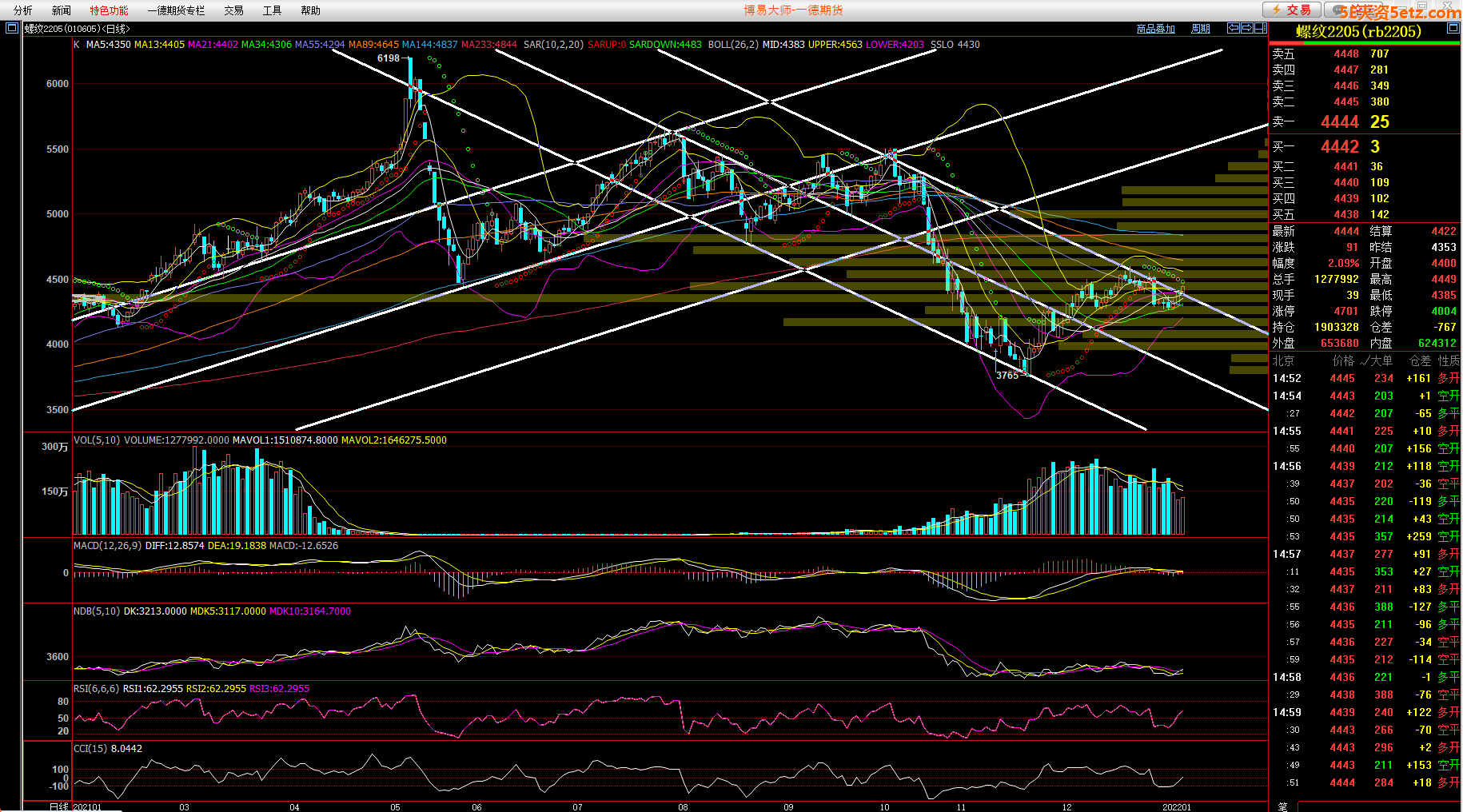Select the 笔 tab at panel bottom
Viewport: 1463px width, 812px height.
coord(1282,806)
